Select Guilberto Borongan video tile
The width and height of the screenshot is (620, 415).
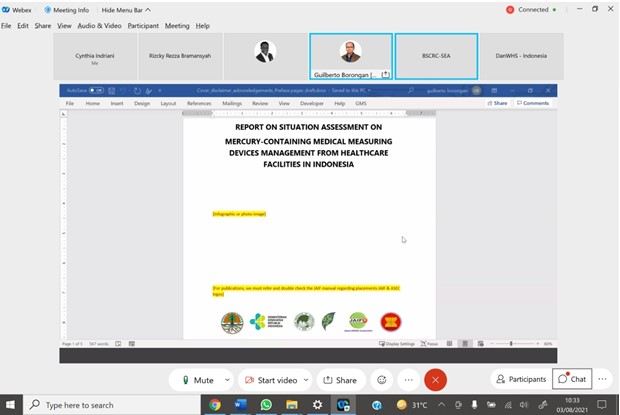pos(351,56)
